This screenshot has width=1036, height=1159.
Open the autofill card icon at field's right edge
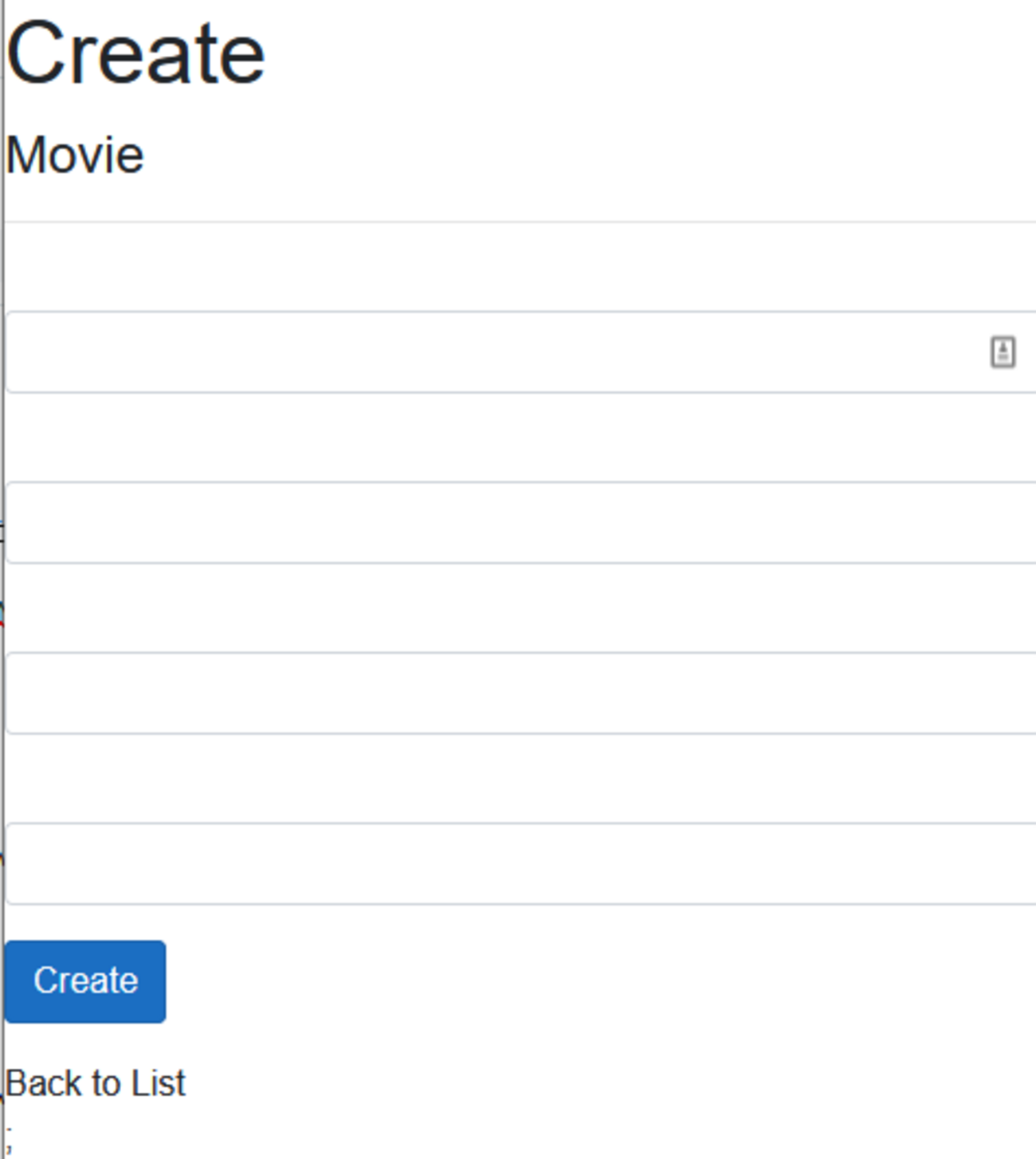coord(1003,352)
